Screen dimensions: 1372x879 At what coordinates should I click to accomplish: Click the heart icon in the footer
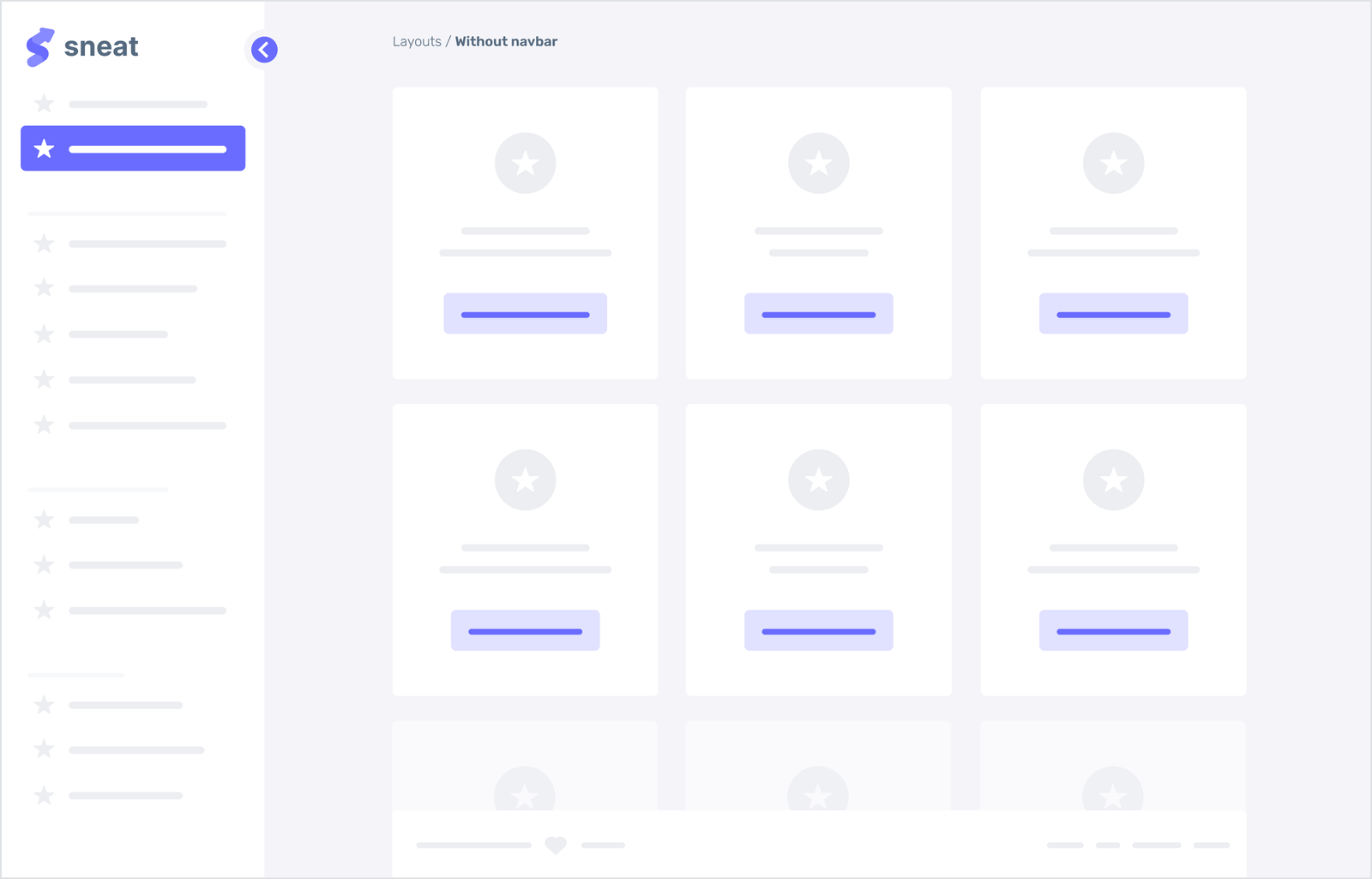(x=556, y=846)
